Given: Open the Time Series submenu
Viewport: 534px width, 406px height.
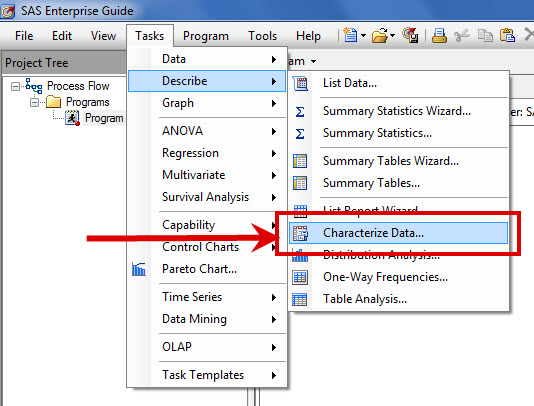Looking at the screenshot, I should 207,297.
